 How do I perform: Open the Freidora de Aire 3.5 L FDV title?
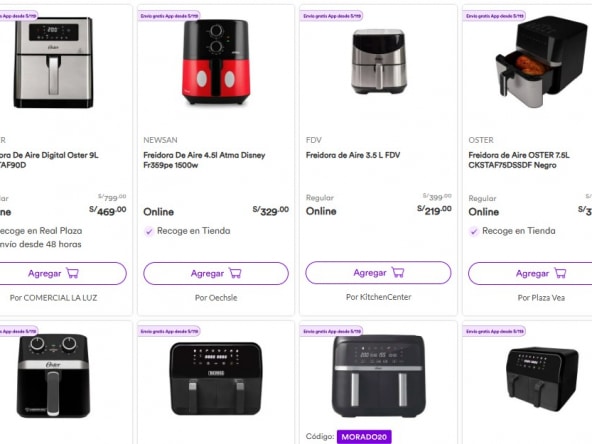[353, 155]
